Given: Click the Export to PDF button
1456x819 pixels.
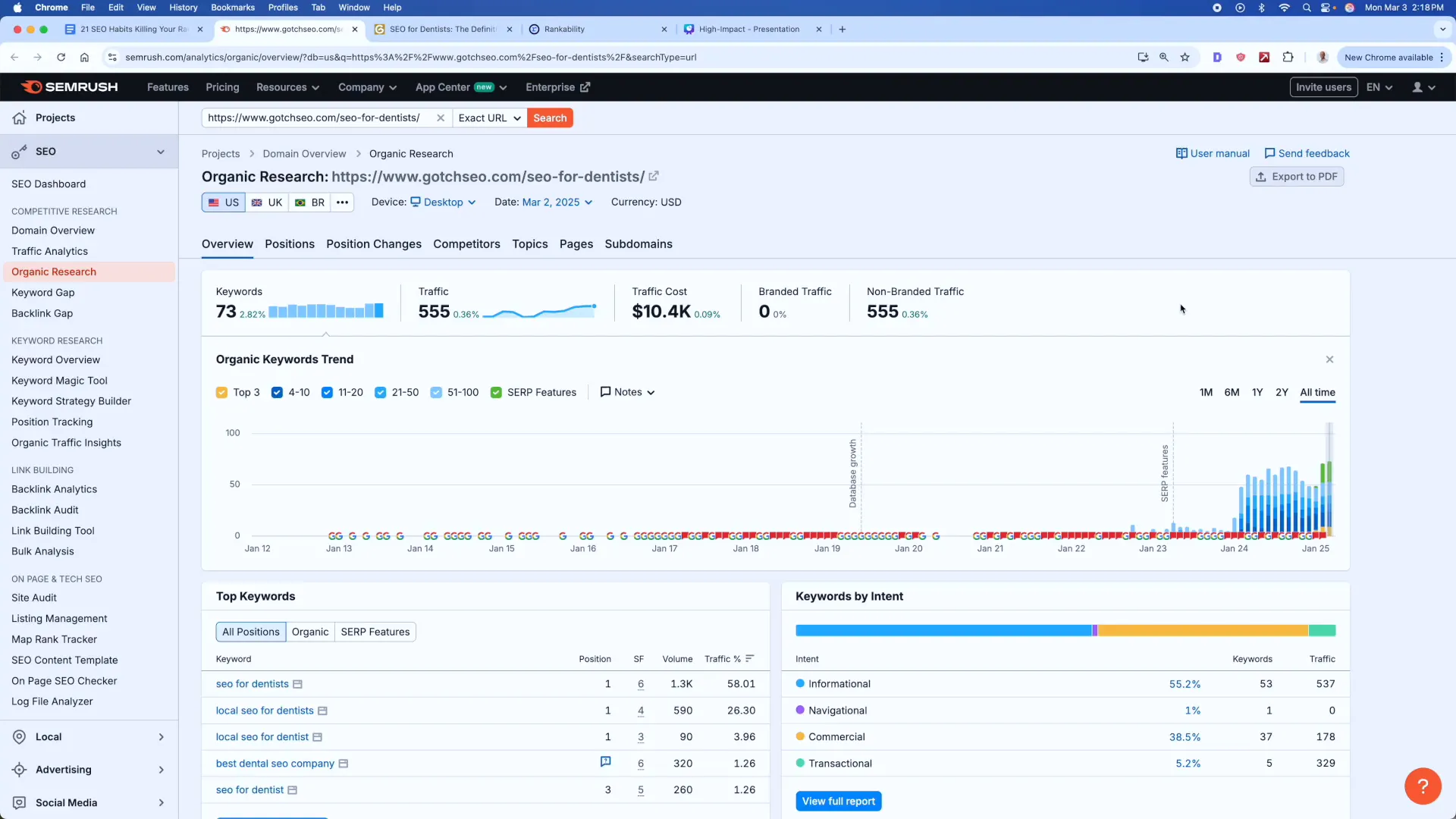Looking at the screenshot, I should pos(1297,177).
